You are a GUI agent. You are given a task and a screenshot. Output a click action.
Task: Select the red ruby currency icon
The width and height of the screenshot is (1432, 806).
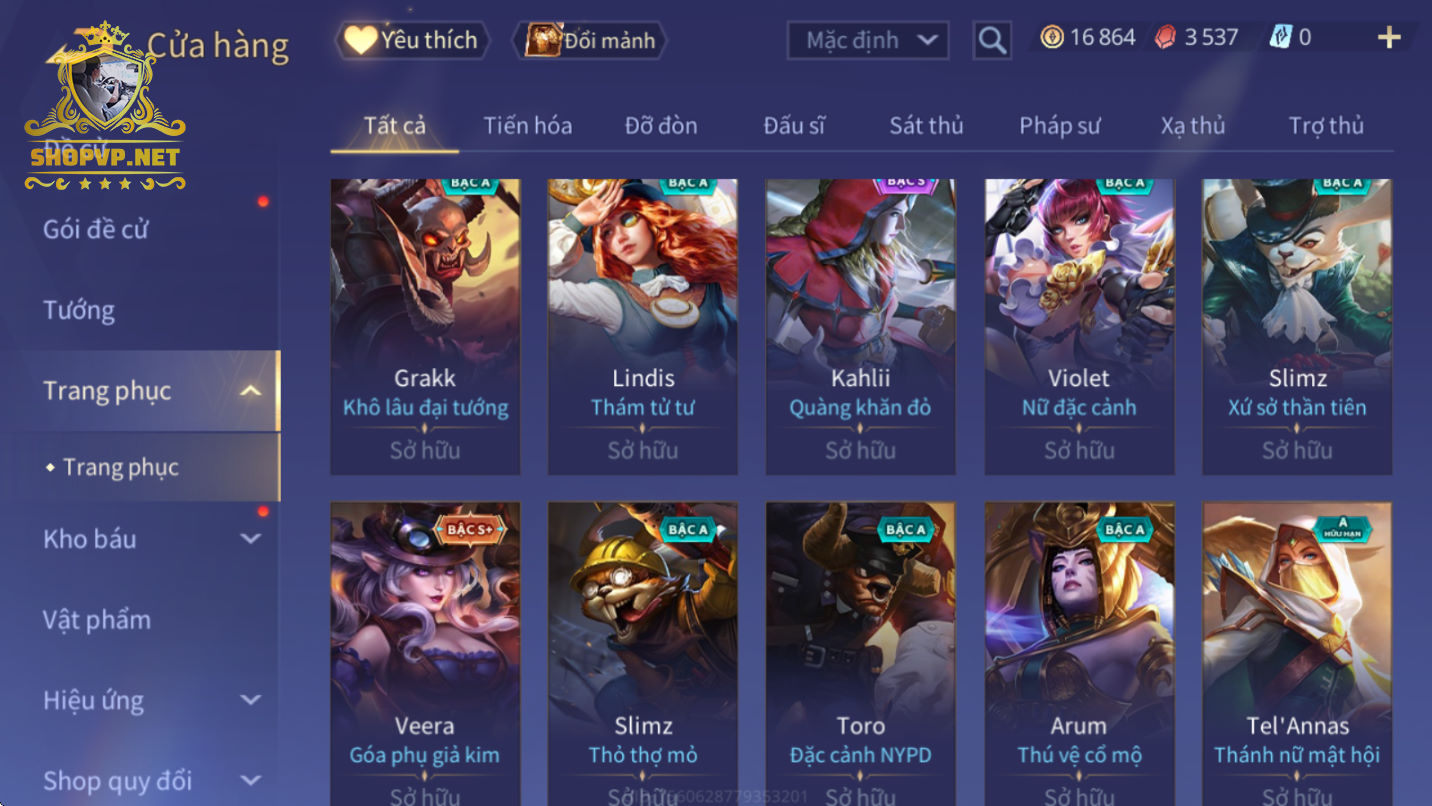(x=1166, y=38)
